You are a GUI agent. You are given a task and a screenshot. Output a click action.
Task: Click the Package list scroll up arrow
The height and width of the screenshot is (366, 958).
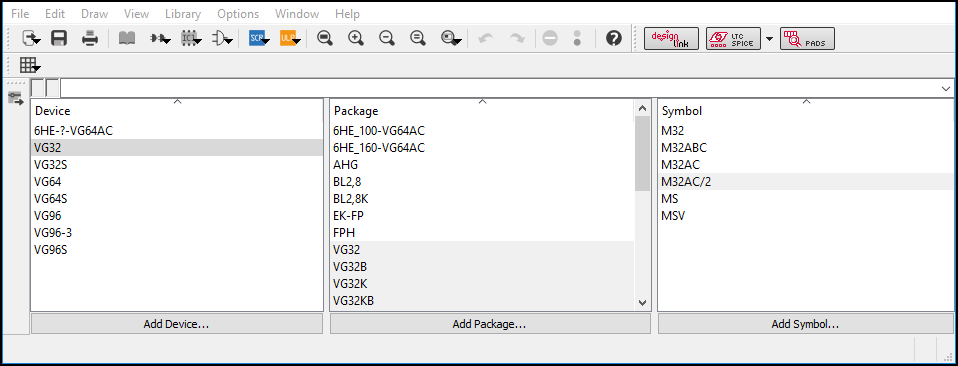642,108
